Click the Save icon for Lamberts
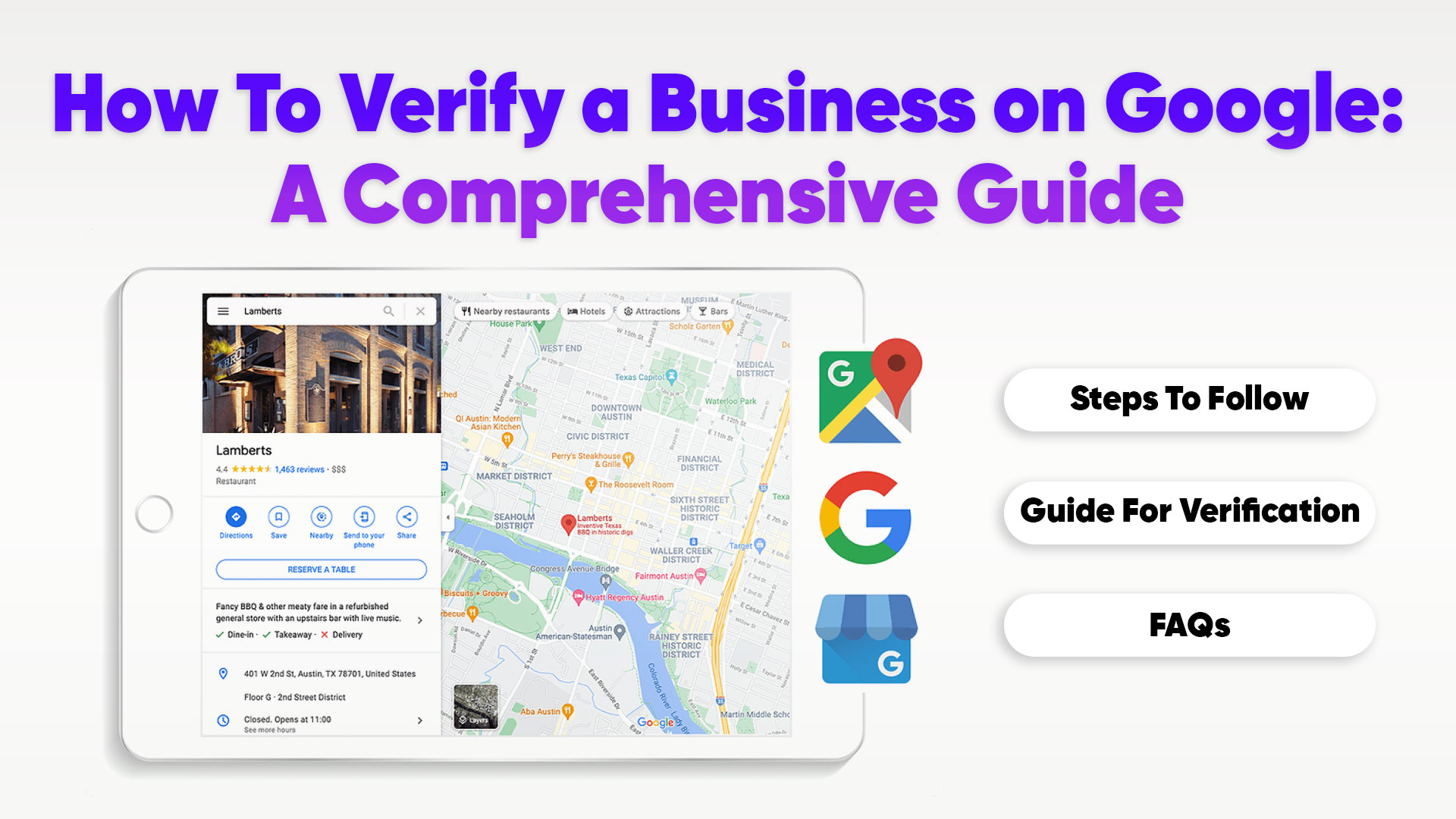 point(278,517)
